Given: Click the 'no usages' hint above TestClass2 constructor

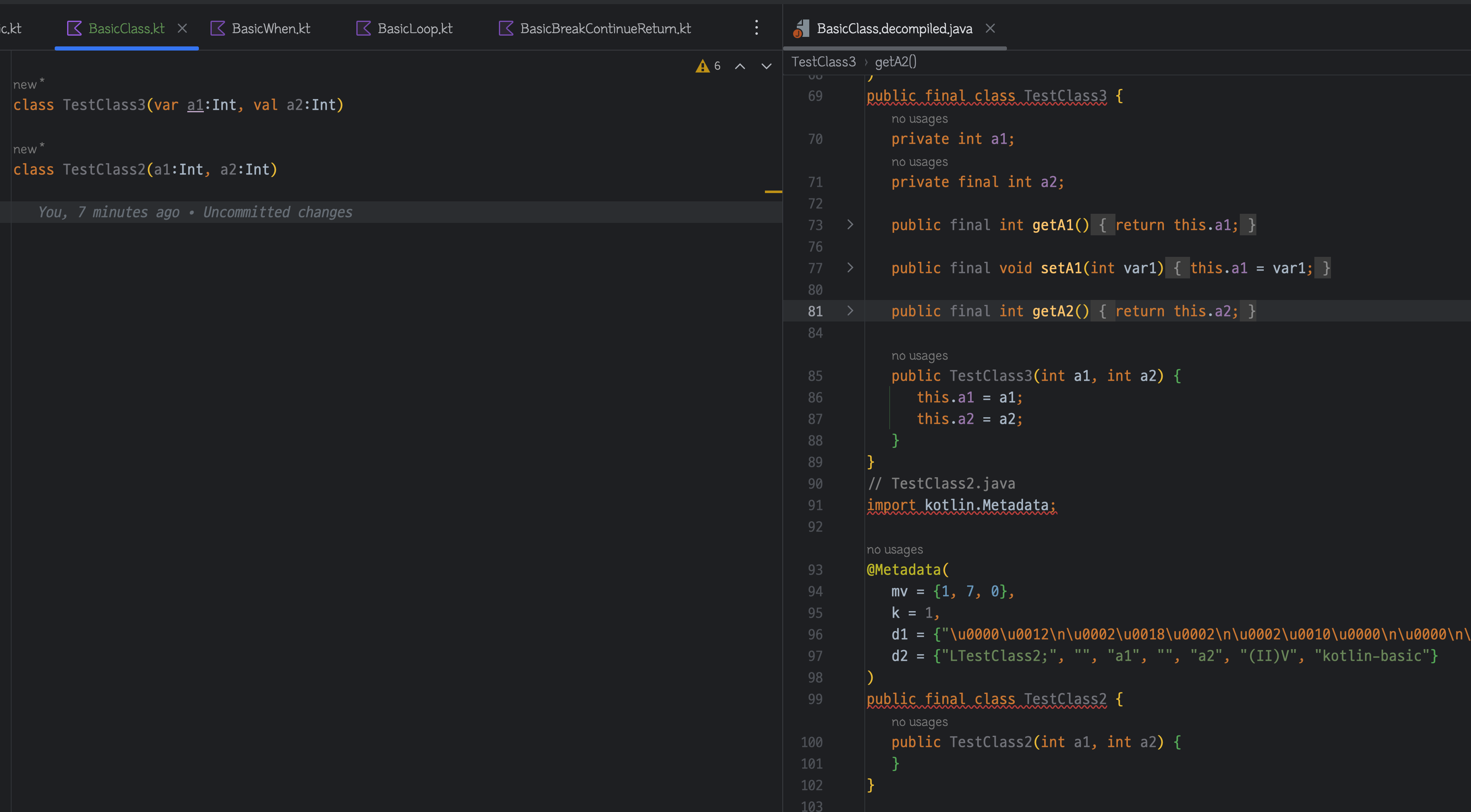Looking at the screenshot, I should tap(919, 722).
